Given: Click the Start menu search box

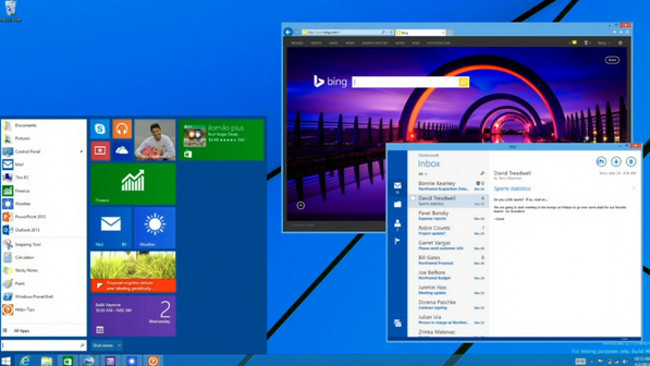Looking at the screenshot, I should [44, 345].
